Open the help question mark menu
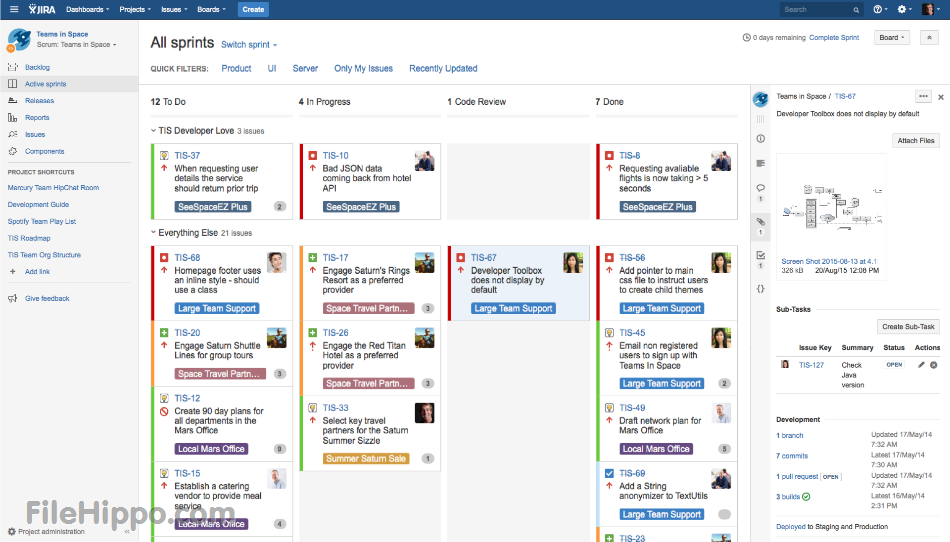Viewport: 950px width, 542px height. 879,9
